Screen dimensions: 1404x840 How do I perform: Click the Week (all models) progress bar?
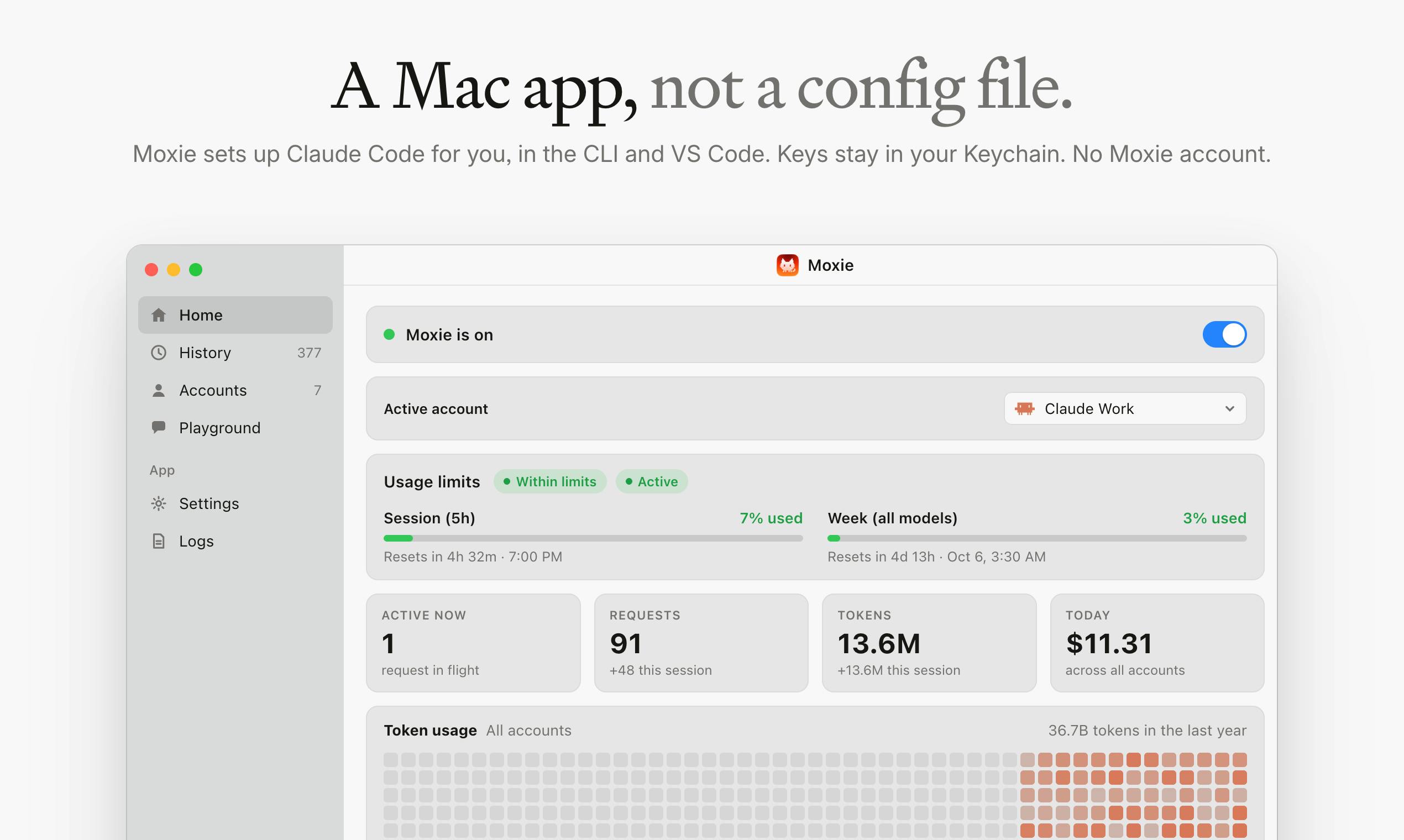tap(1036, 538)
